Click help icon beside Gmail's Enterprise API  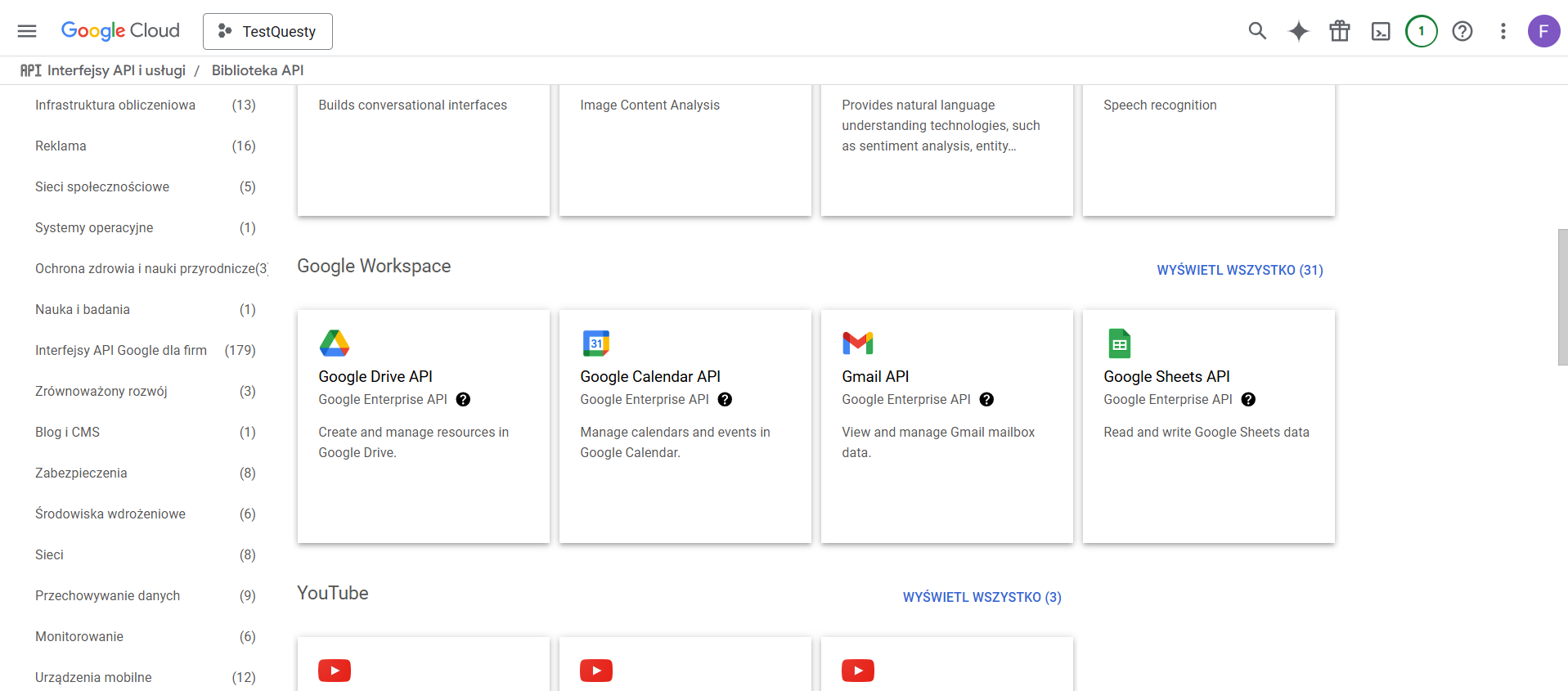(986, 399)
